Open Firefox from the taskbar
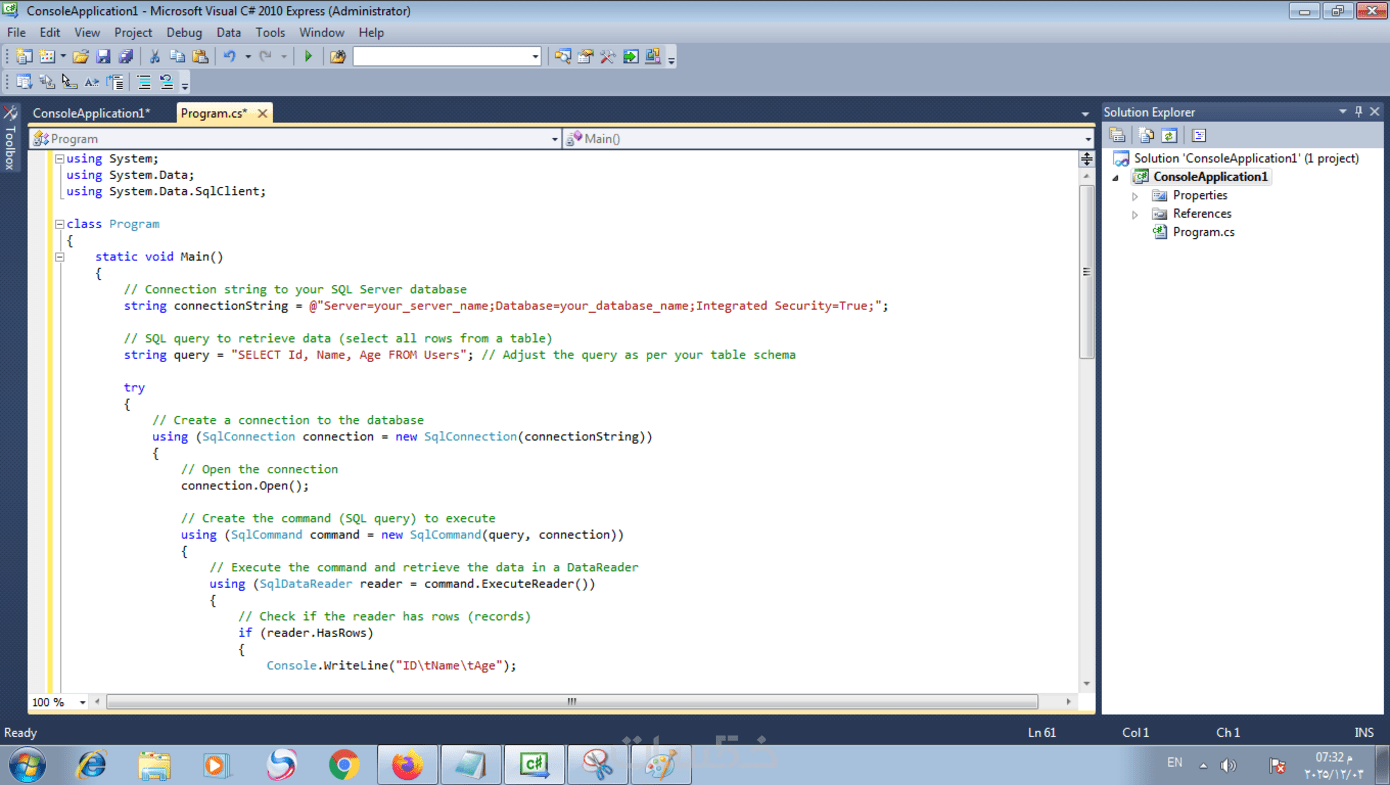1390x785 pixels. pos(407,766)
